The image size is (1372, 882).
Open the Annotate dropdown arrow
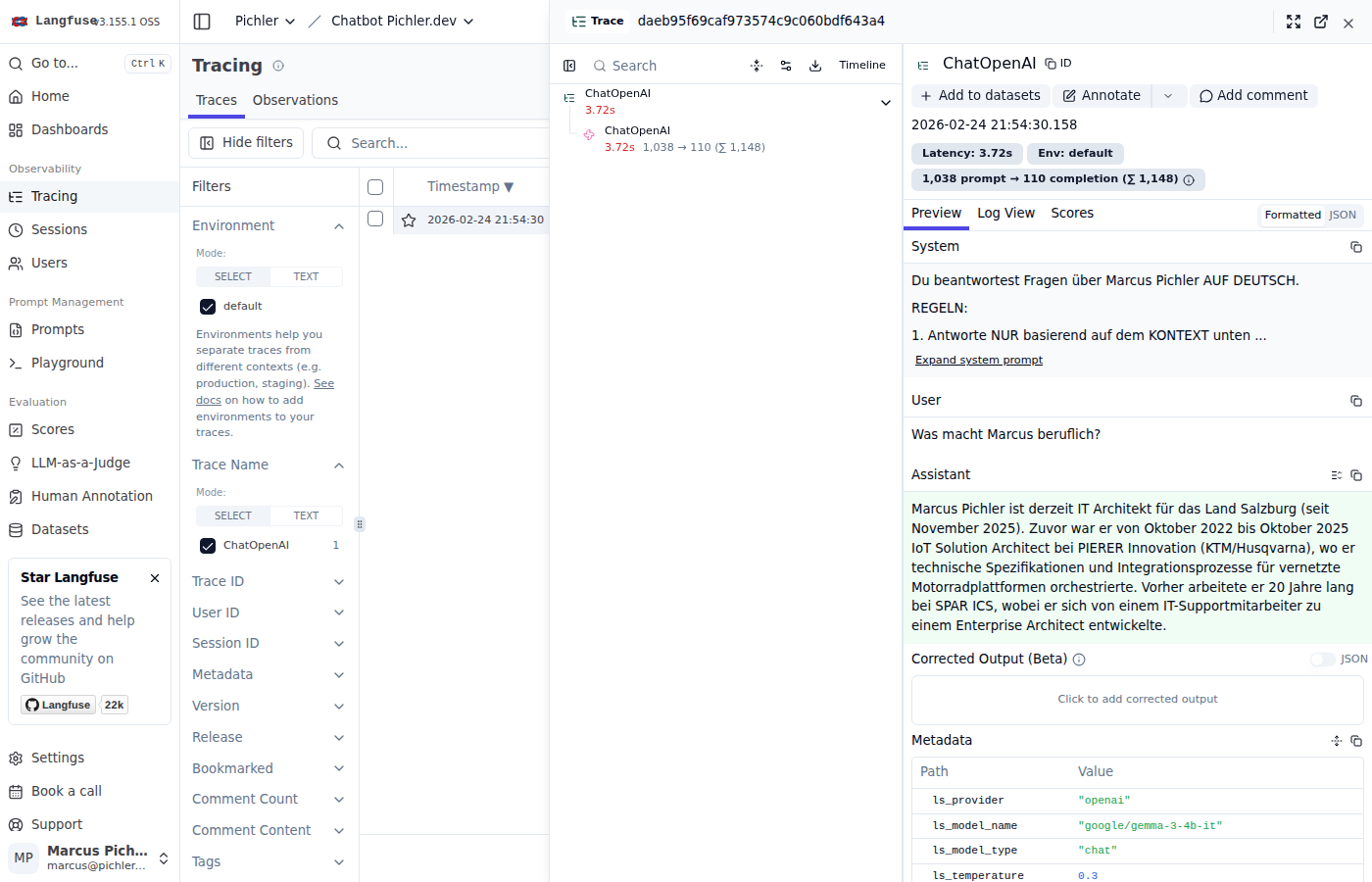click(x=1168, y=96)
